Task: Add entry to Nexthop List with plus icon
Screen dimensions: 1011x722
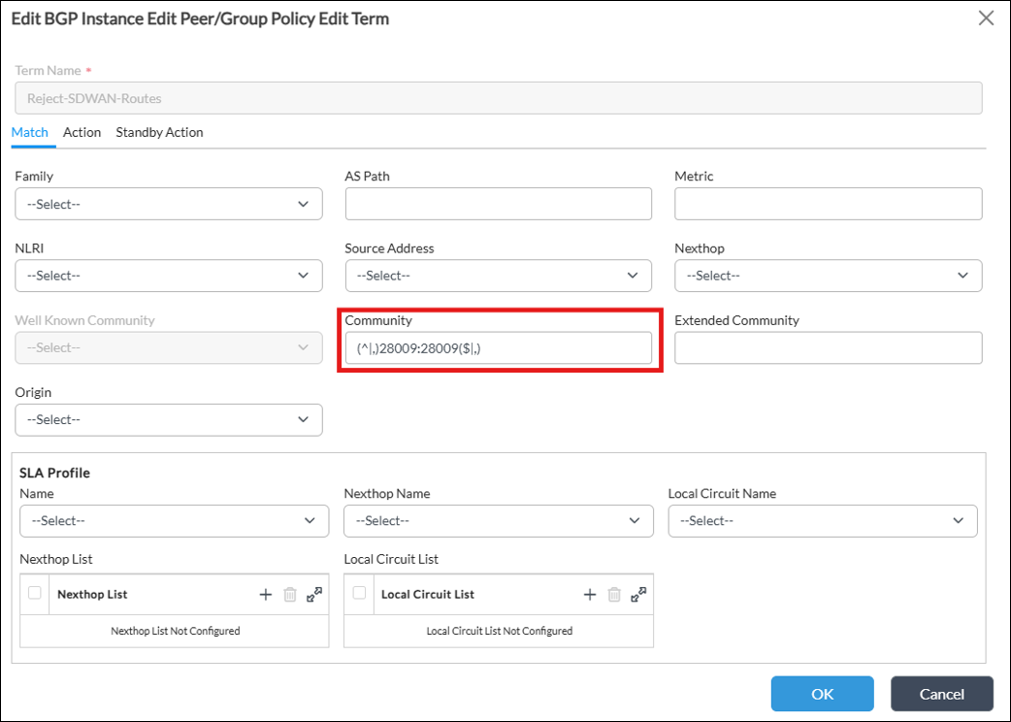Action: (266, 594)
